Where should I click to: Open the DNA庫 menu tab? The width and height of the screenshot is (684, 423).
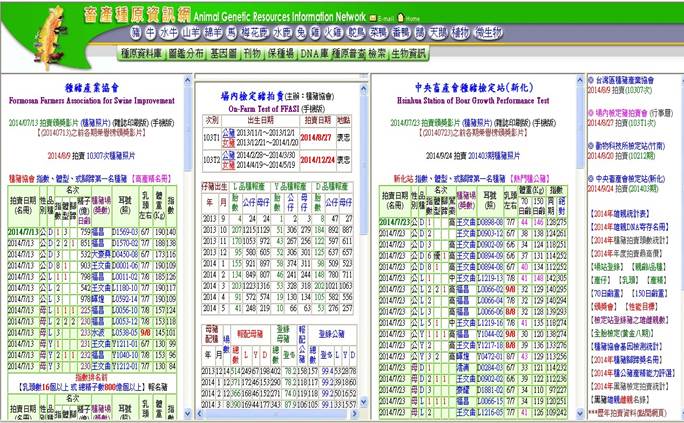(x=314, y=54)
